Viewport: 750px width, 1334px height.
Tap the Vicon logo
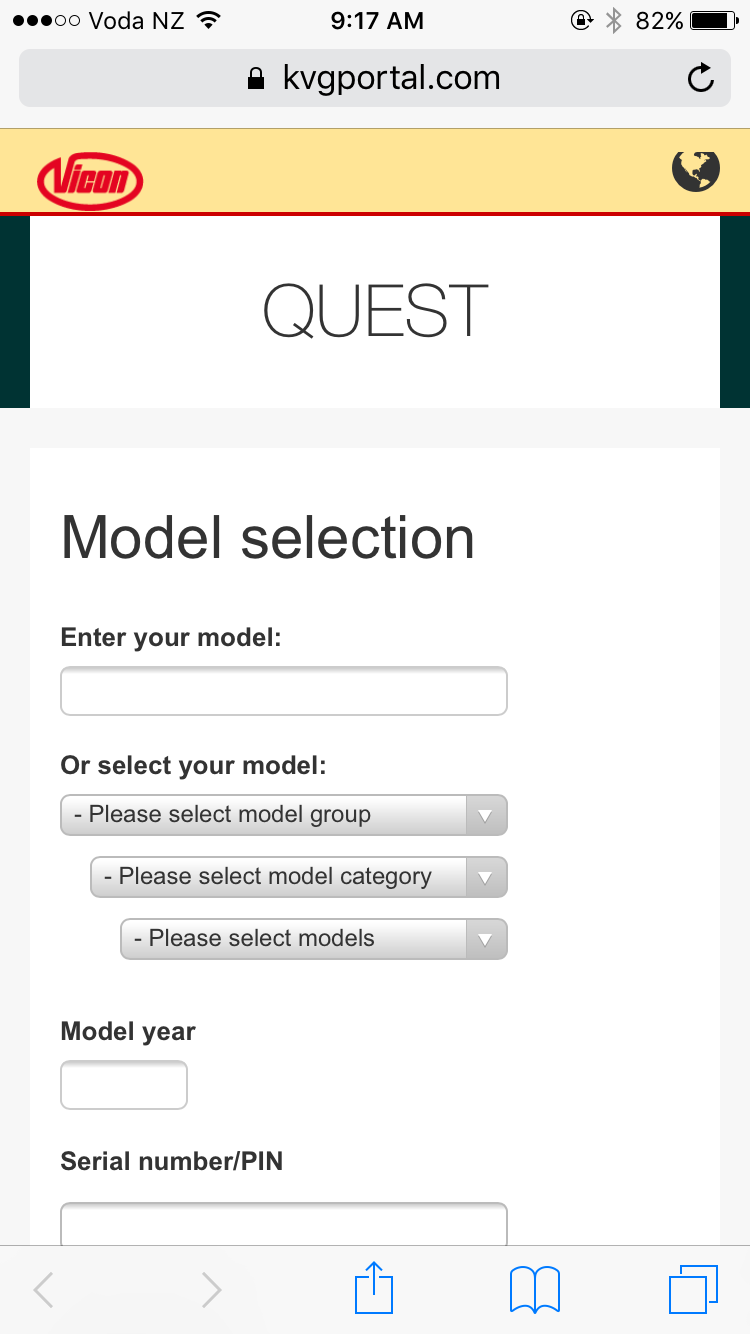pos(90,181)
